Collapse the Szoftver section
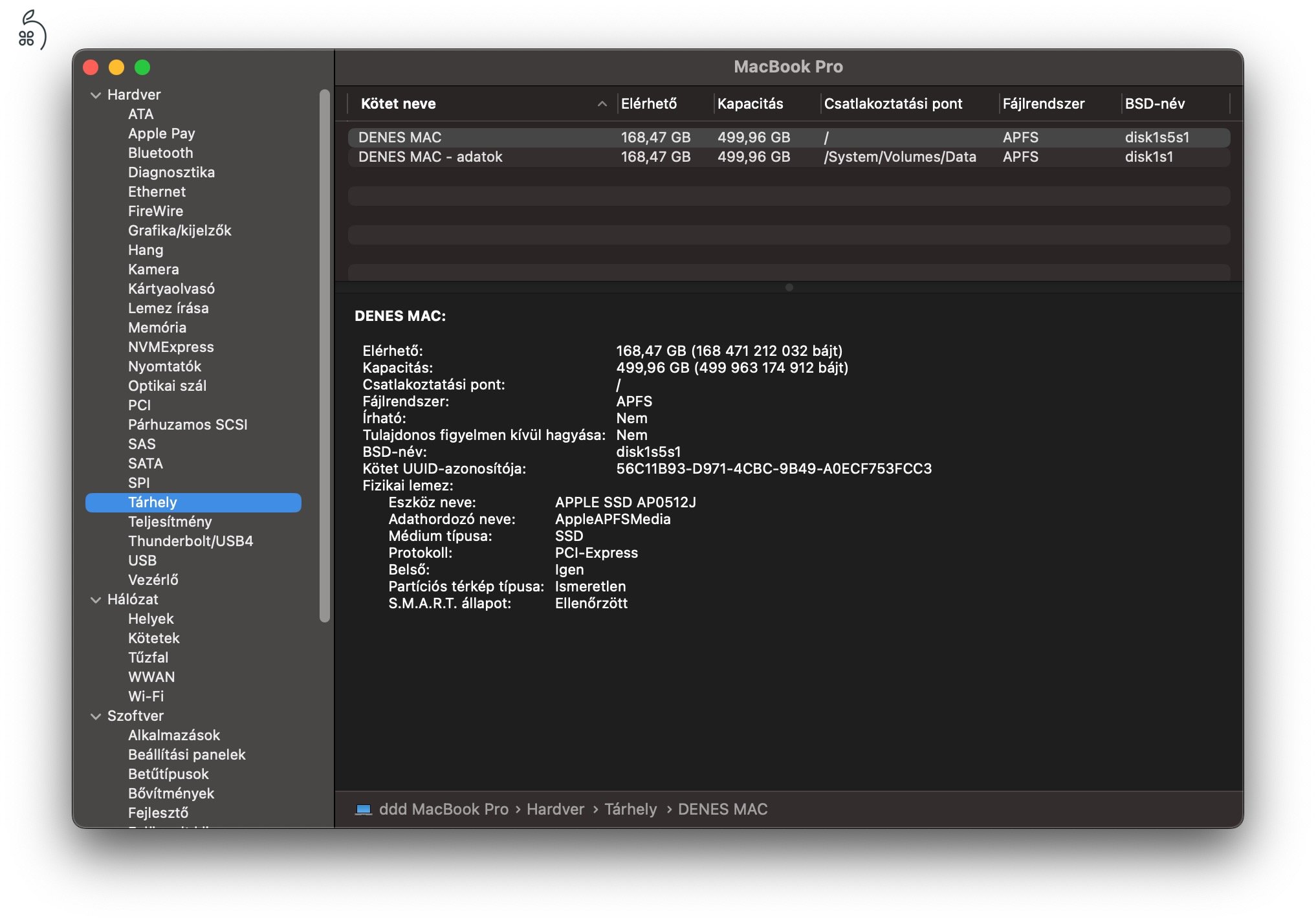This screenshot has height=924, width=1316. [94, 716]
